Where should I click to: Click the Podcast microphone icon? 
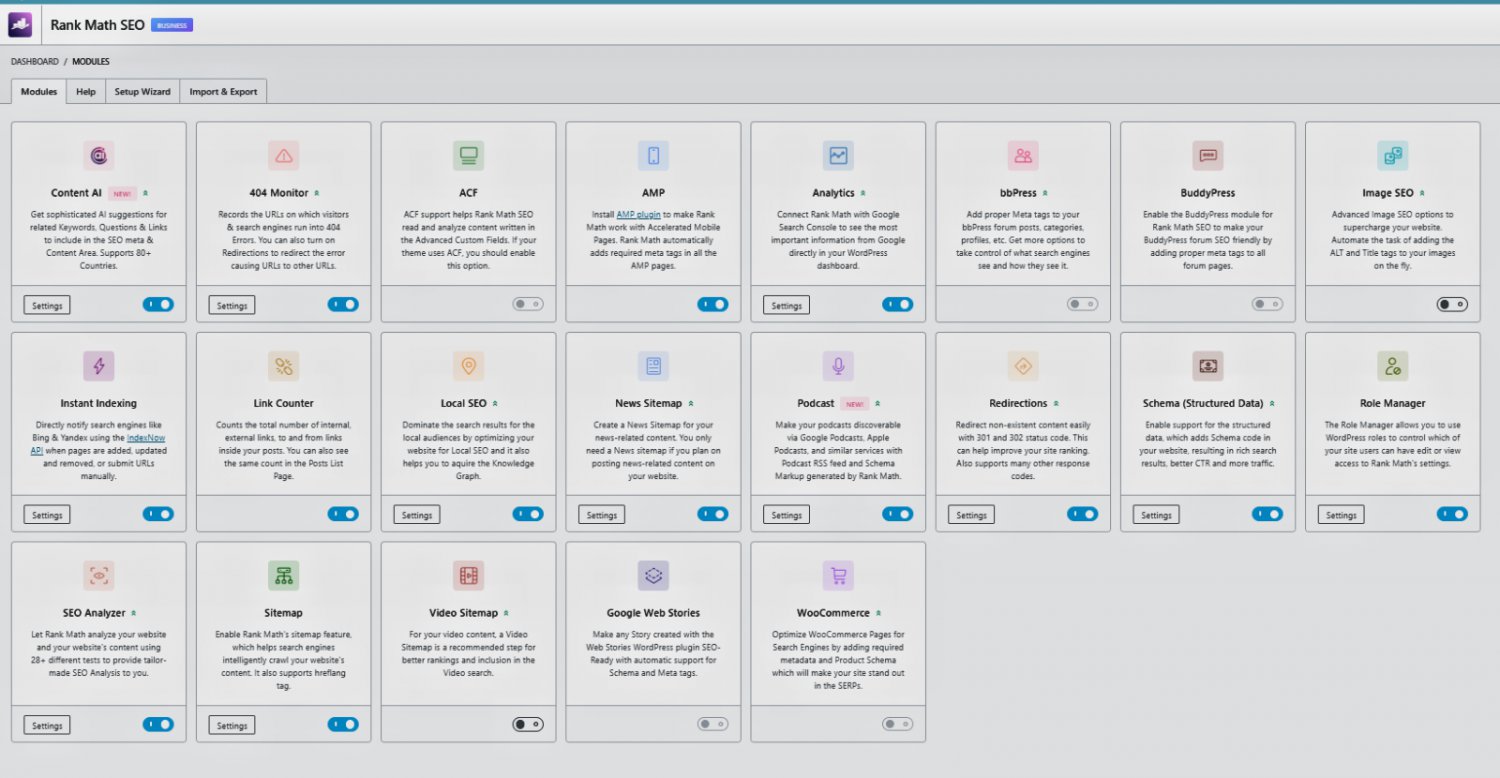(838, 366)
